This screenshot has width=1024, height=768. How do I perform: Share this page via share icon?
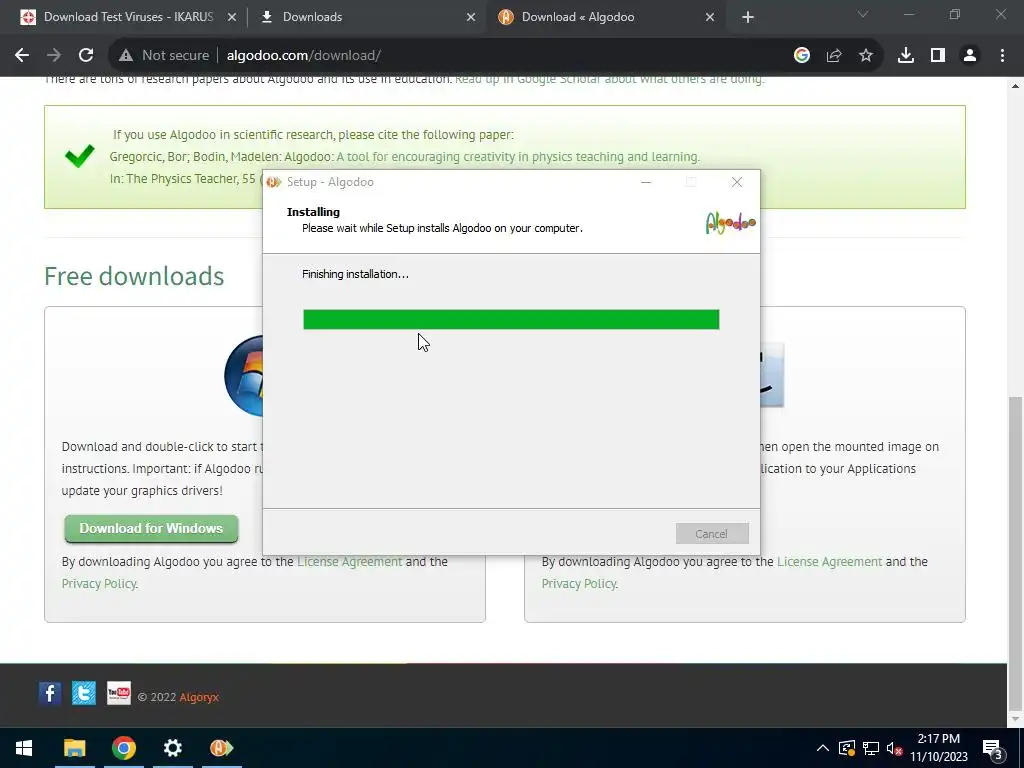(x=834, y=56)
